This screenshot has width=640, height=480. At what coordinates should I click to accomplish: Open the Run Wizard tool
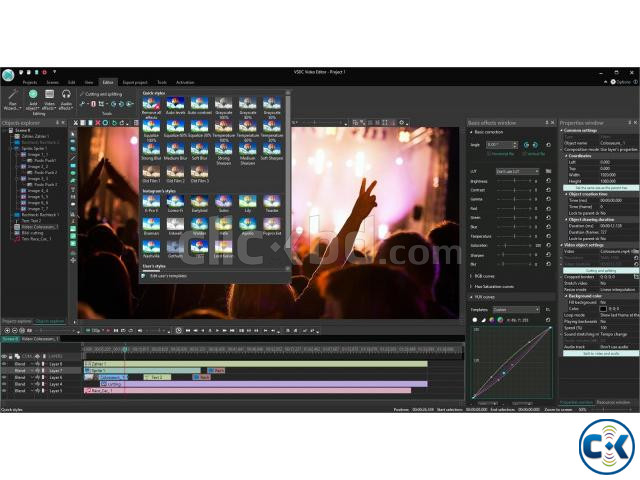(x=12, y=99)
